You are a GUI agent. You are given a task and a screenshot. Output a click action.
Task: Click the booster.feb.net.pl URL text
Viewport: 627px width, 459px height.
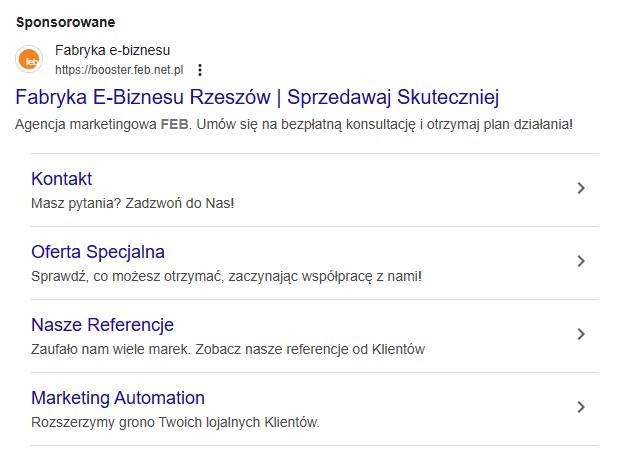(119, 70)
